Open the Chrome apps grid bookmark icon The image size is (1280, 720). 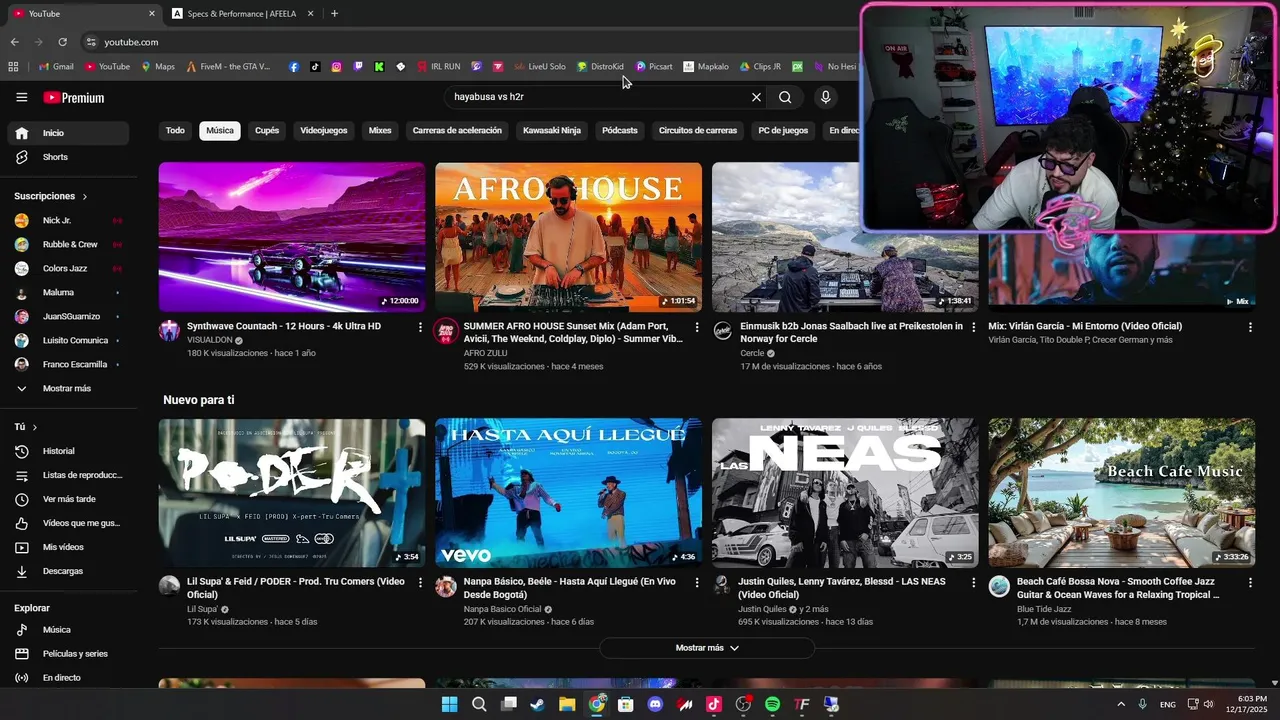click(13, 67)
